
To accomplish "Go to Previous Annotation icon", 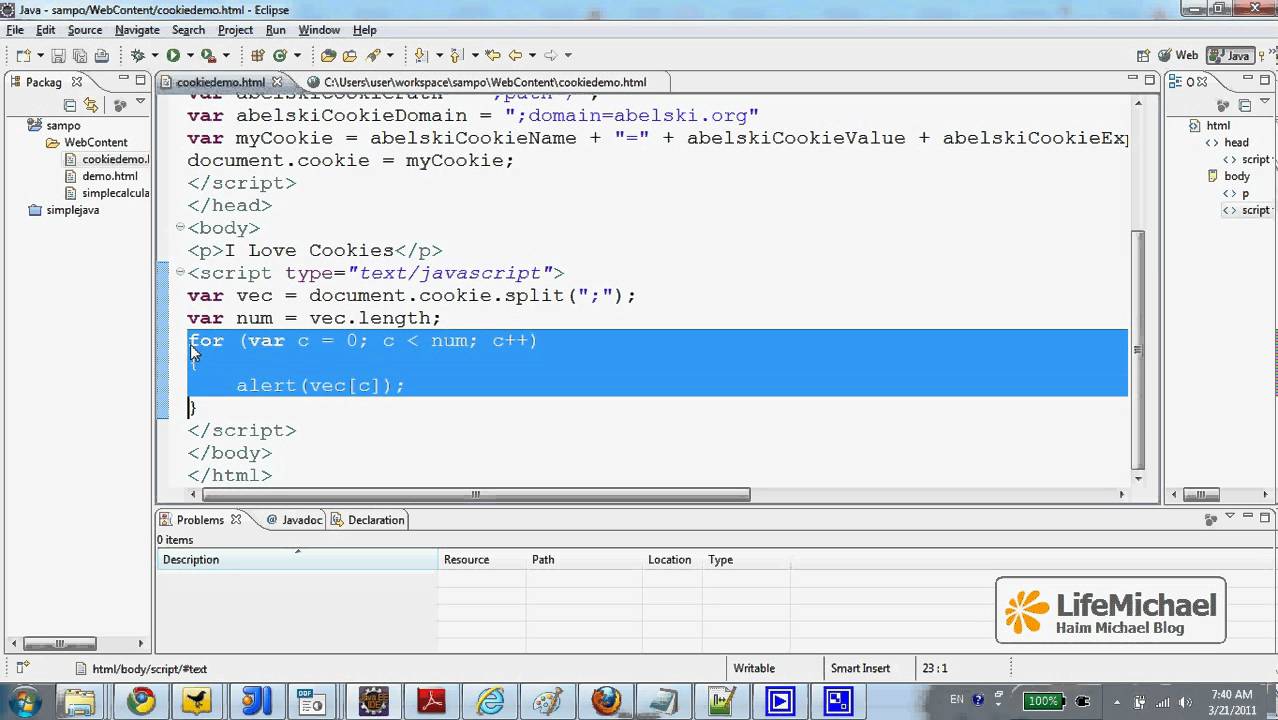I will coord(456,56).
